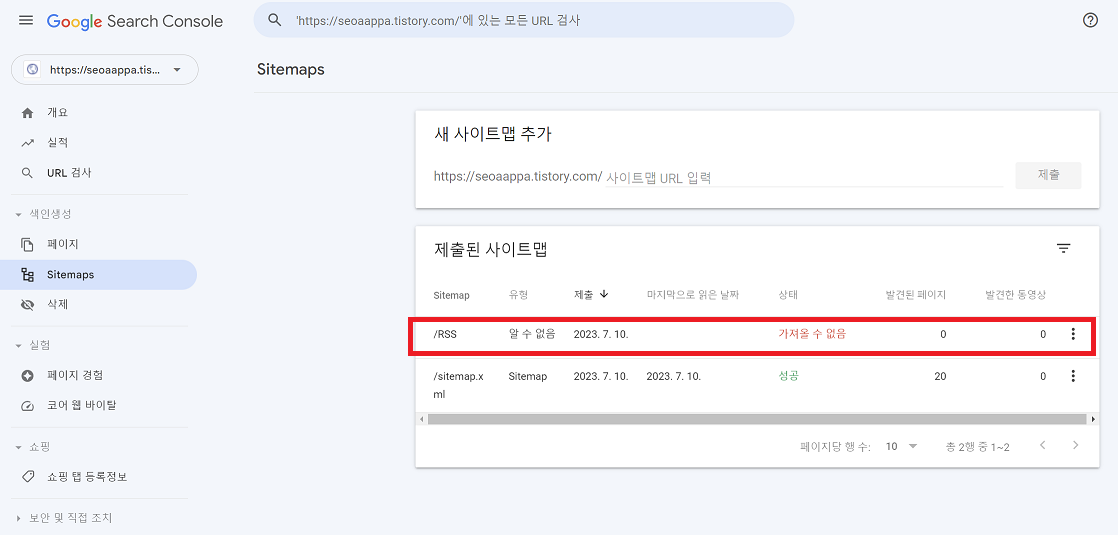1118x535 pixels.
Task: Open the property selector dropdown
Action: click(x=105, y=70)
